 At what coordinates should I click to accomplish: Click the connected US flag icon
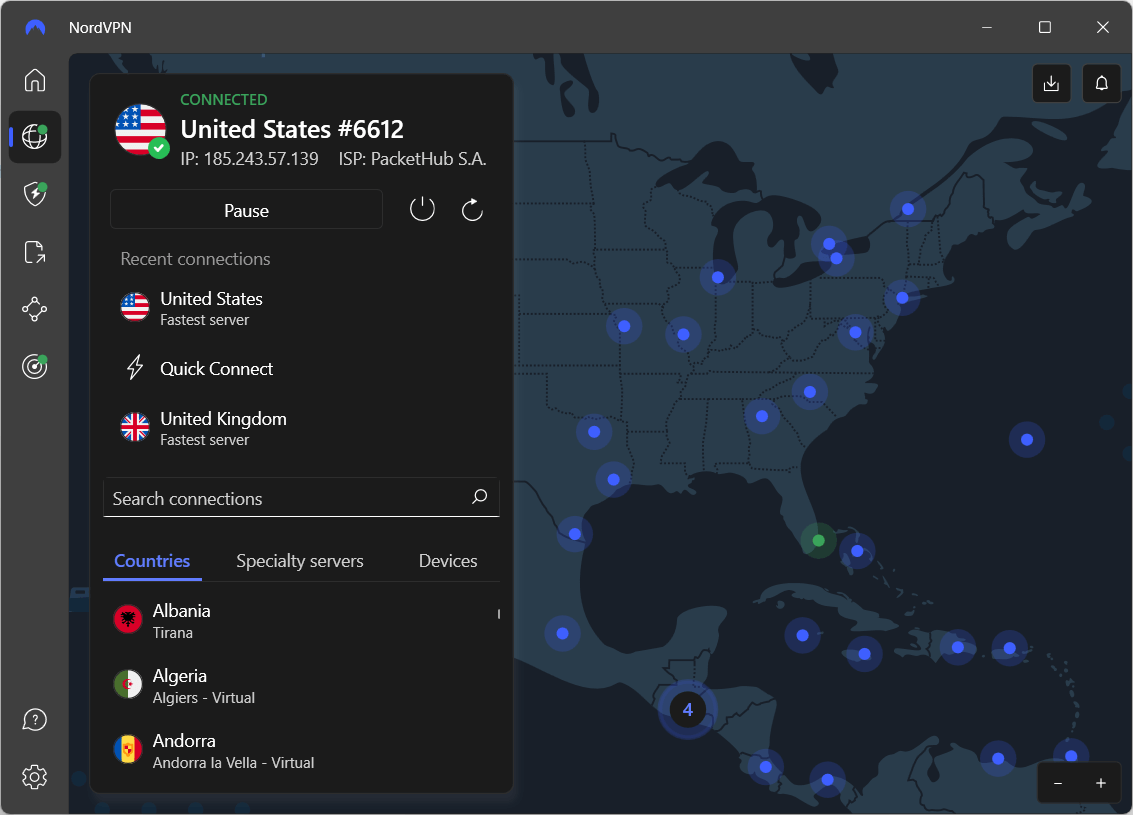141,130
